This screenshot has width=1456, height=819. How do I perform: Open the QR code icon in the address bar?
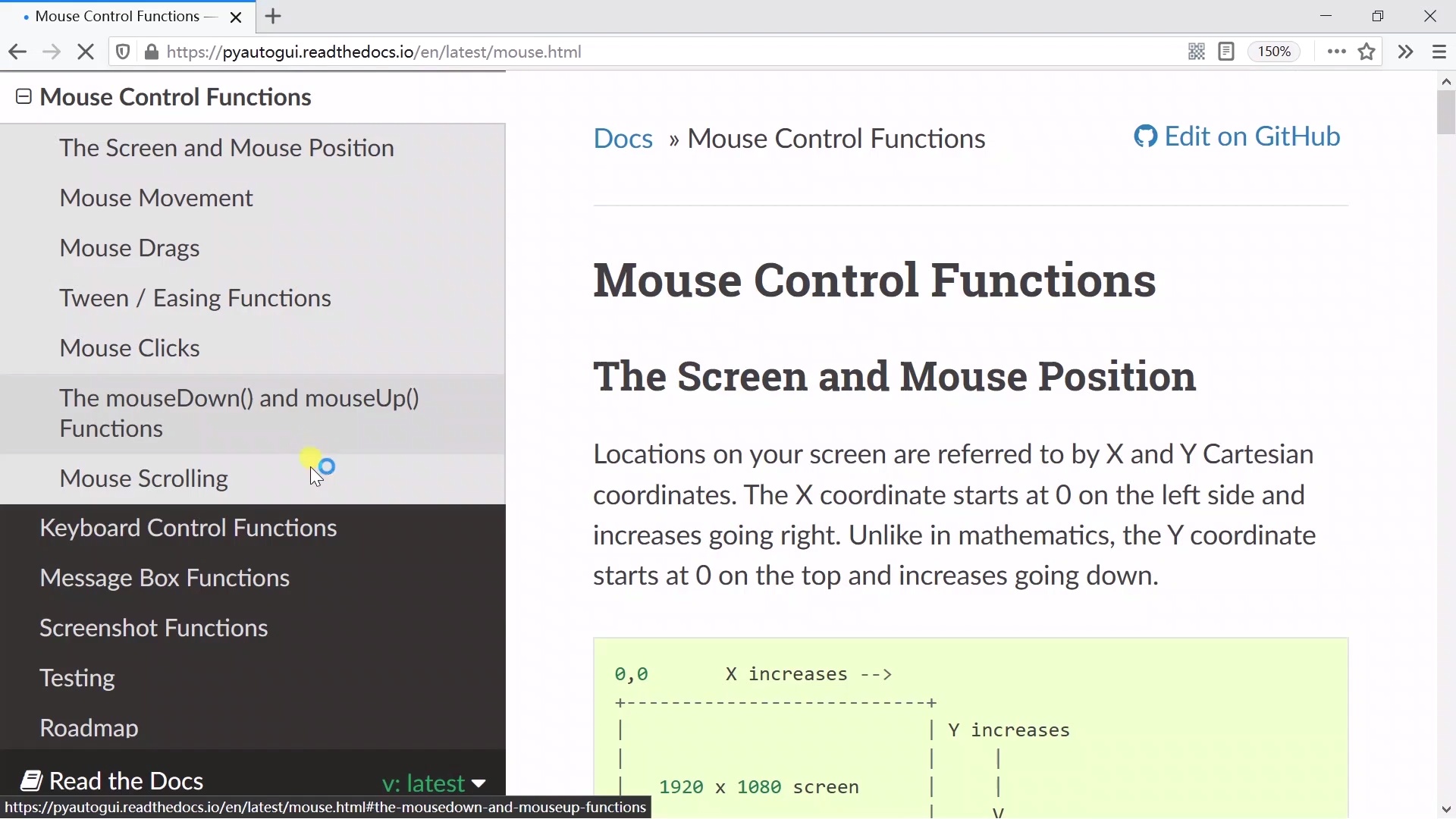click(1197, 52)
